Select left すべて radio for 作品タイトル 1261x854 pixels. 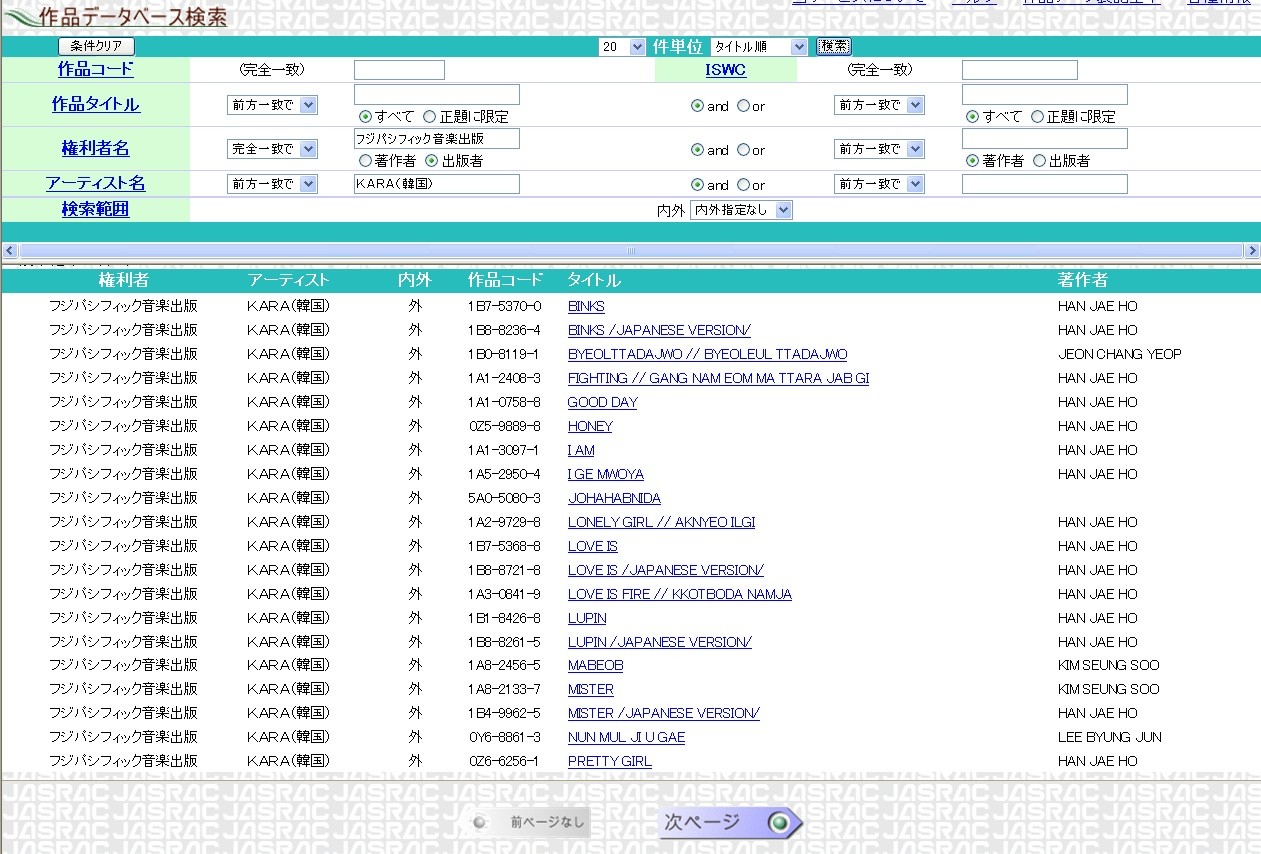[x=365, y=117]
